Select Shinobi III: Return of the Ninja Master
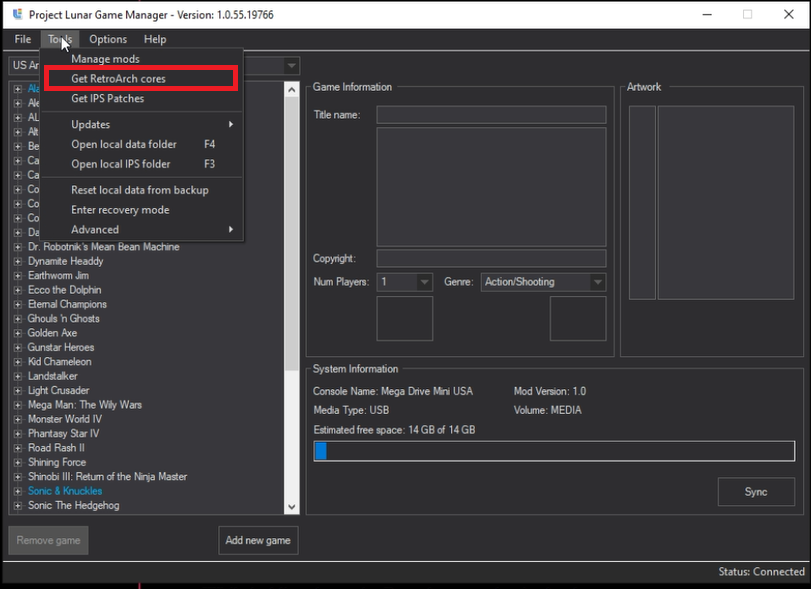 click(107, 477)
